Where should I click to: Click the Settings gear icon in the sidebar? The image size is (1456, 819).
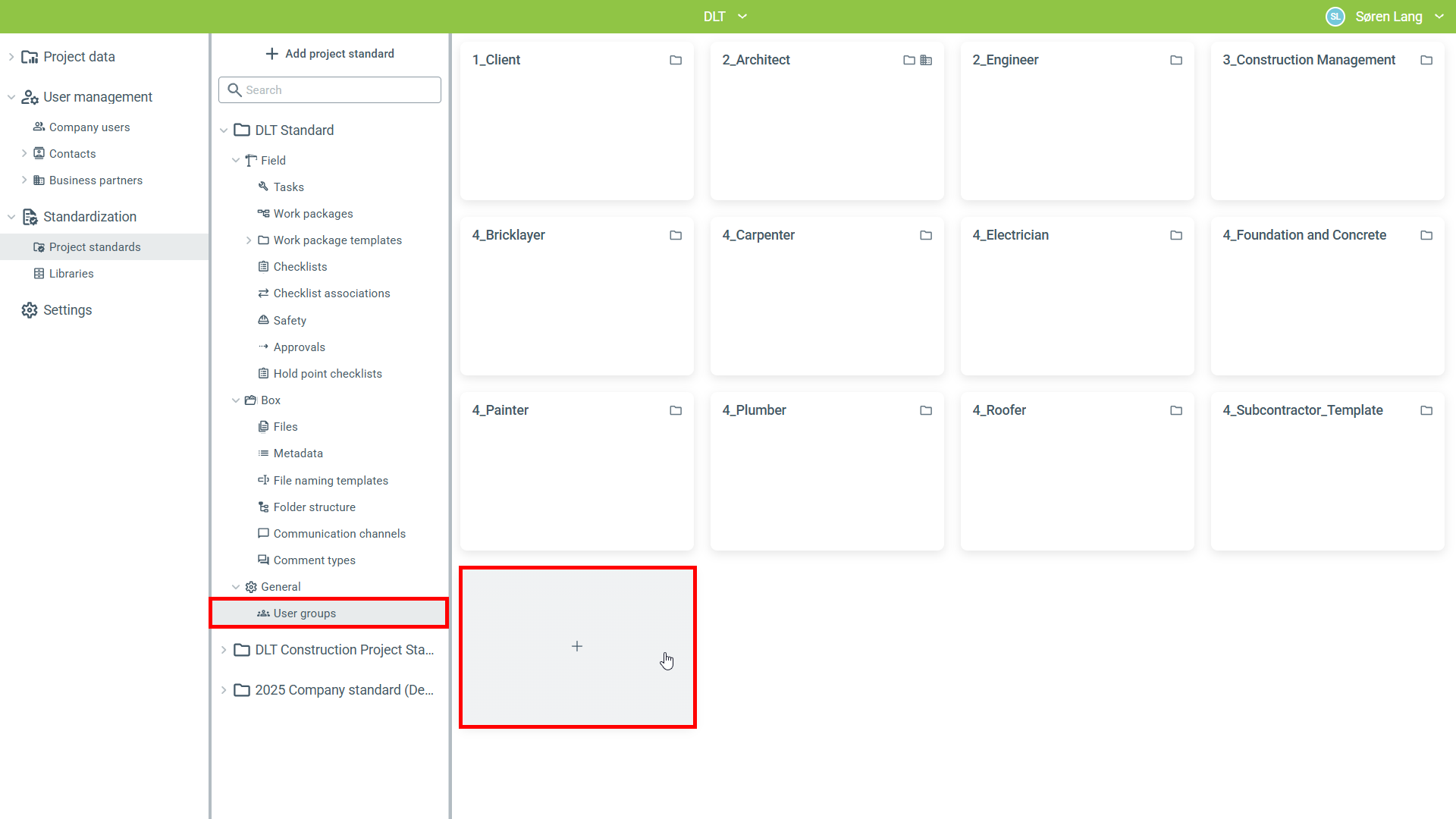[x=30, y=310]
